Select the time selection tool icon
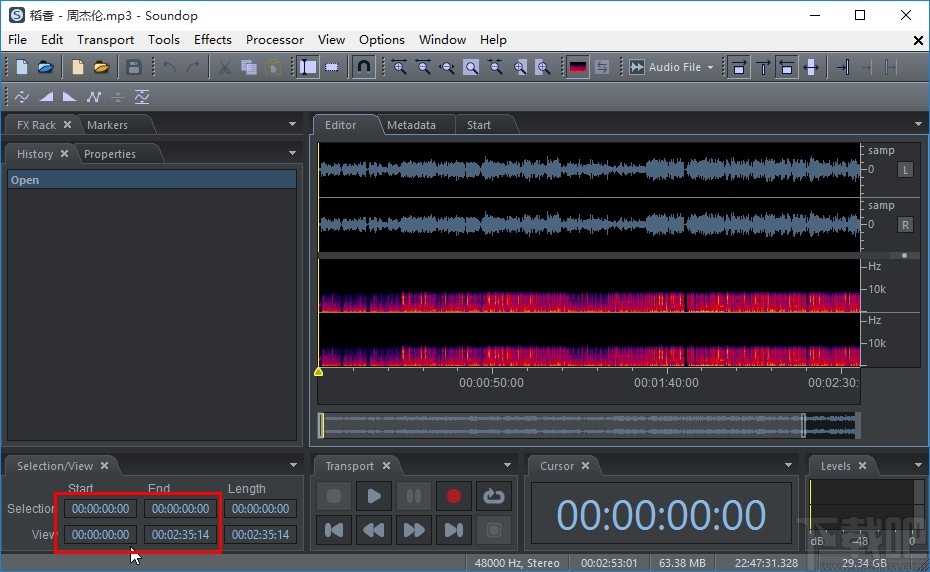The height and width of the screenshot is (572, 930). point(308,67)
